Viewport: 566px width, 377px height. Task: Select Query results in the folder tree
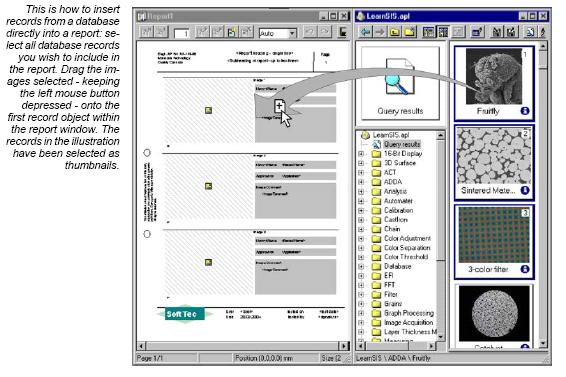tap(402, 144)
